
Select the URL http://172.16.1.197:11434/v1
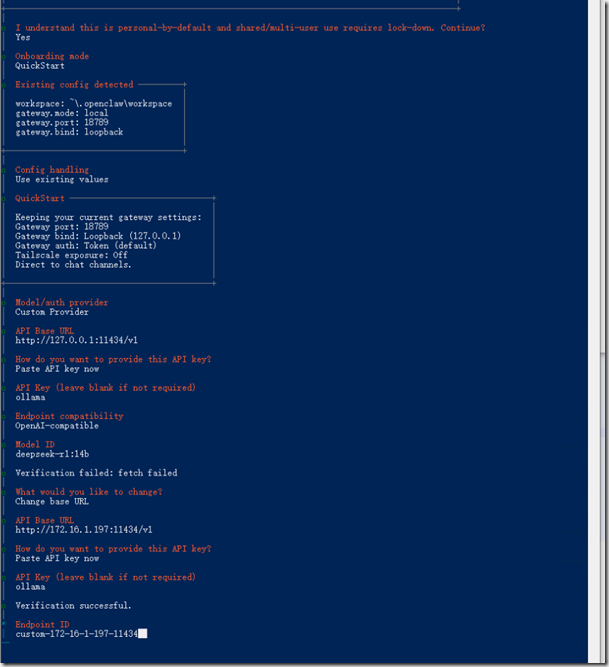pos(83,529)
